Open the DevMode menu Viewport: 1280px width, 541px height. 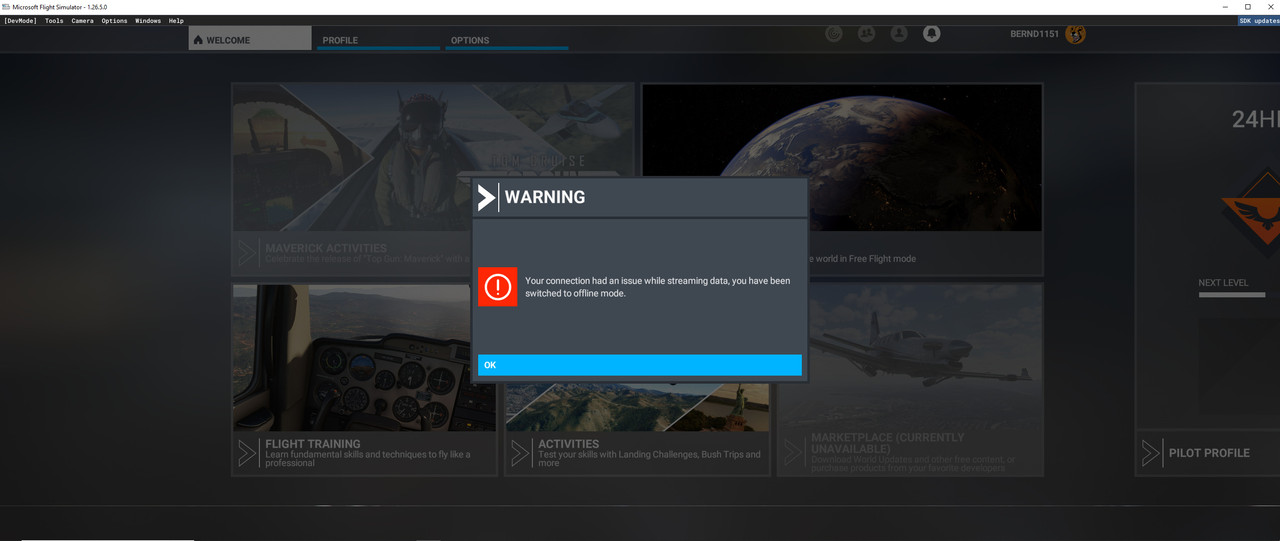point(20,21)
